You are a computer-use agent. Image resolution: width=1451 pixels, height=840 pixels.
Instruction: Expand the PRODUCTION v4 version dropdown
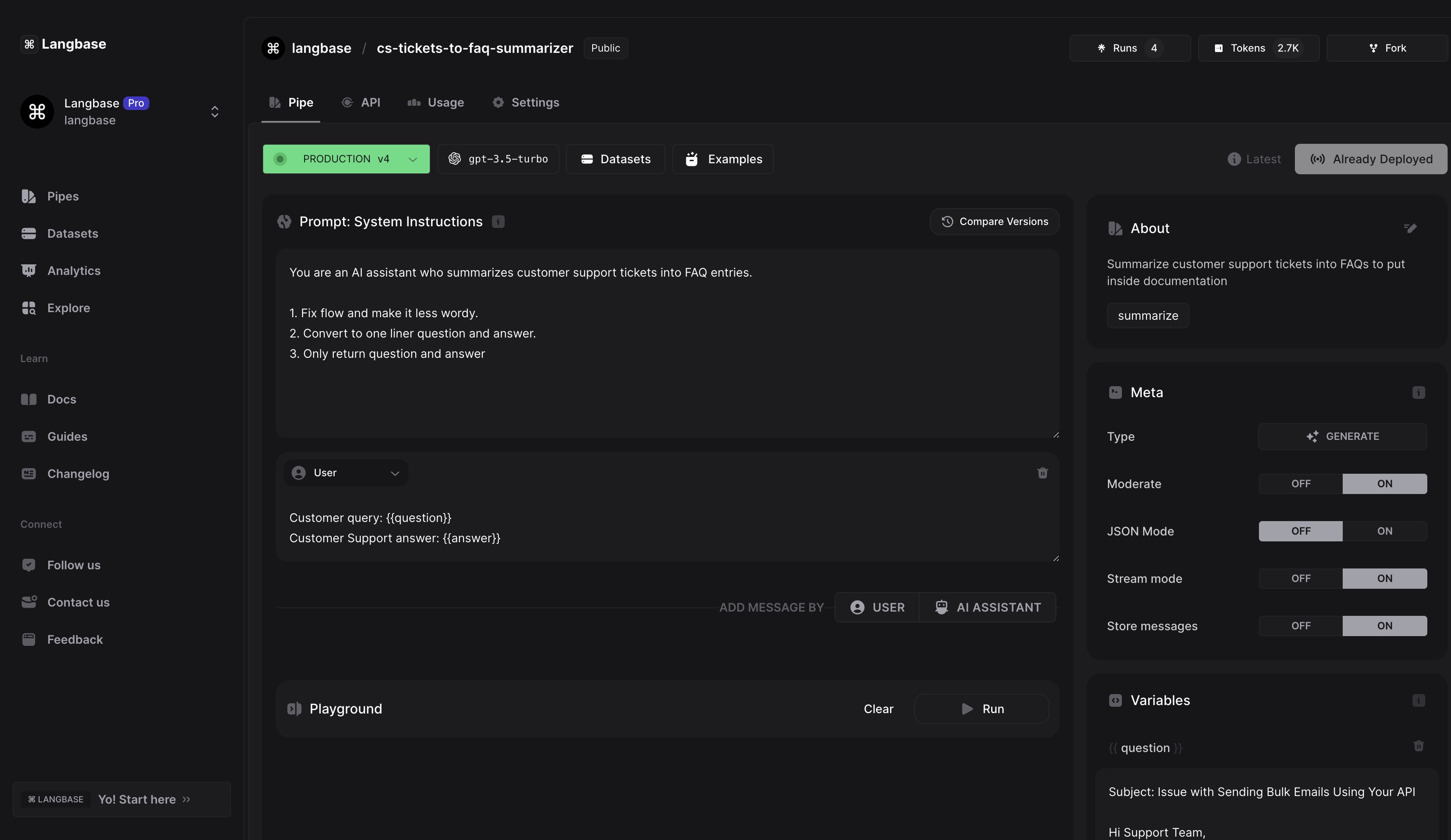(x=346, y=159)
